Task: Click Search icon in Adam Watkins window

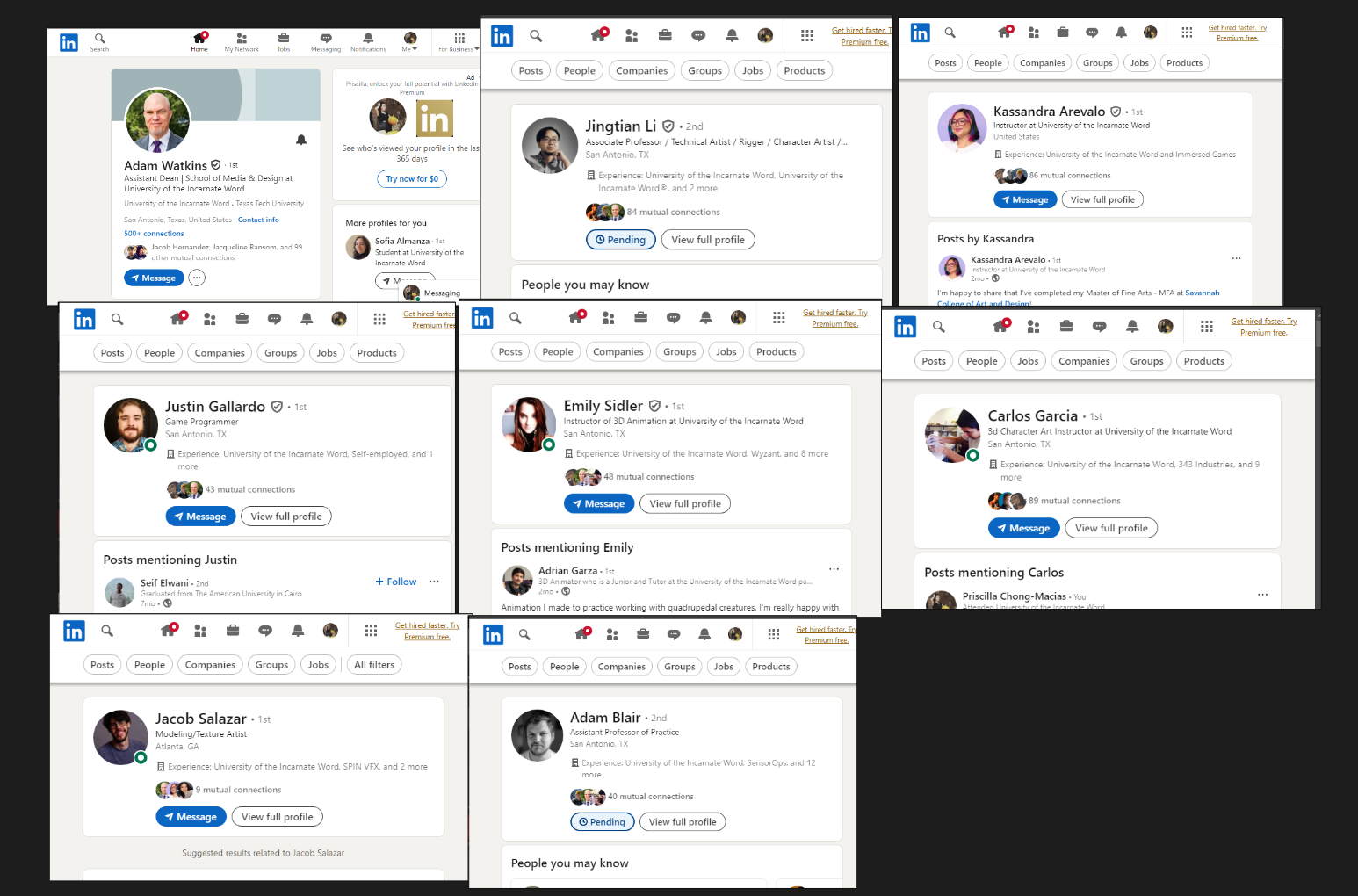Action: pyautogui.click(x=100, y=42)
